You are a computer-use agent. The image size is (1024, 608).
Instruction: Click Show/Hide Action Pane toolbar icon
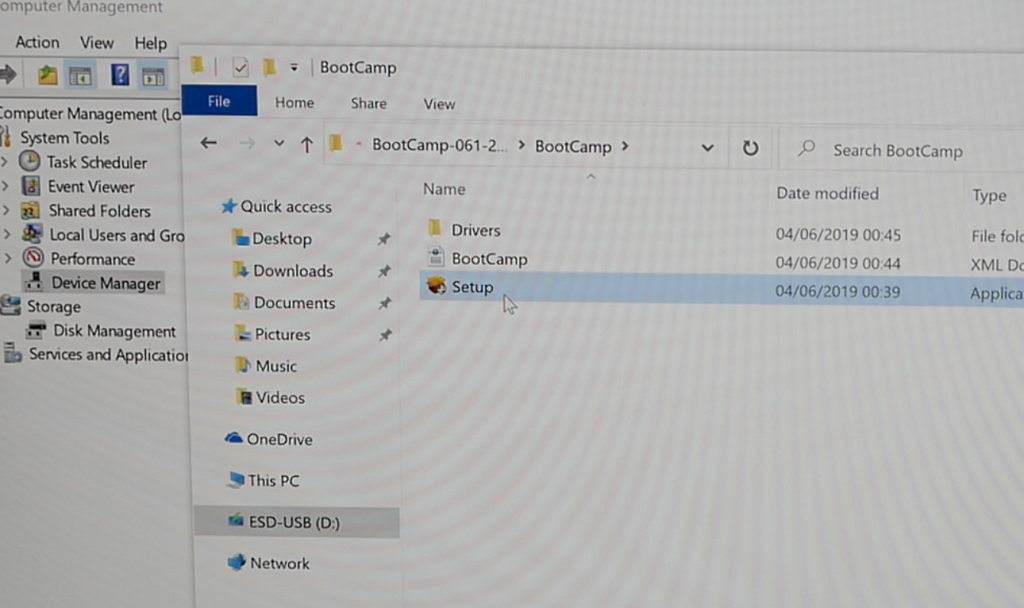(x=153, y=77)
